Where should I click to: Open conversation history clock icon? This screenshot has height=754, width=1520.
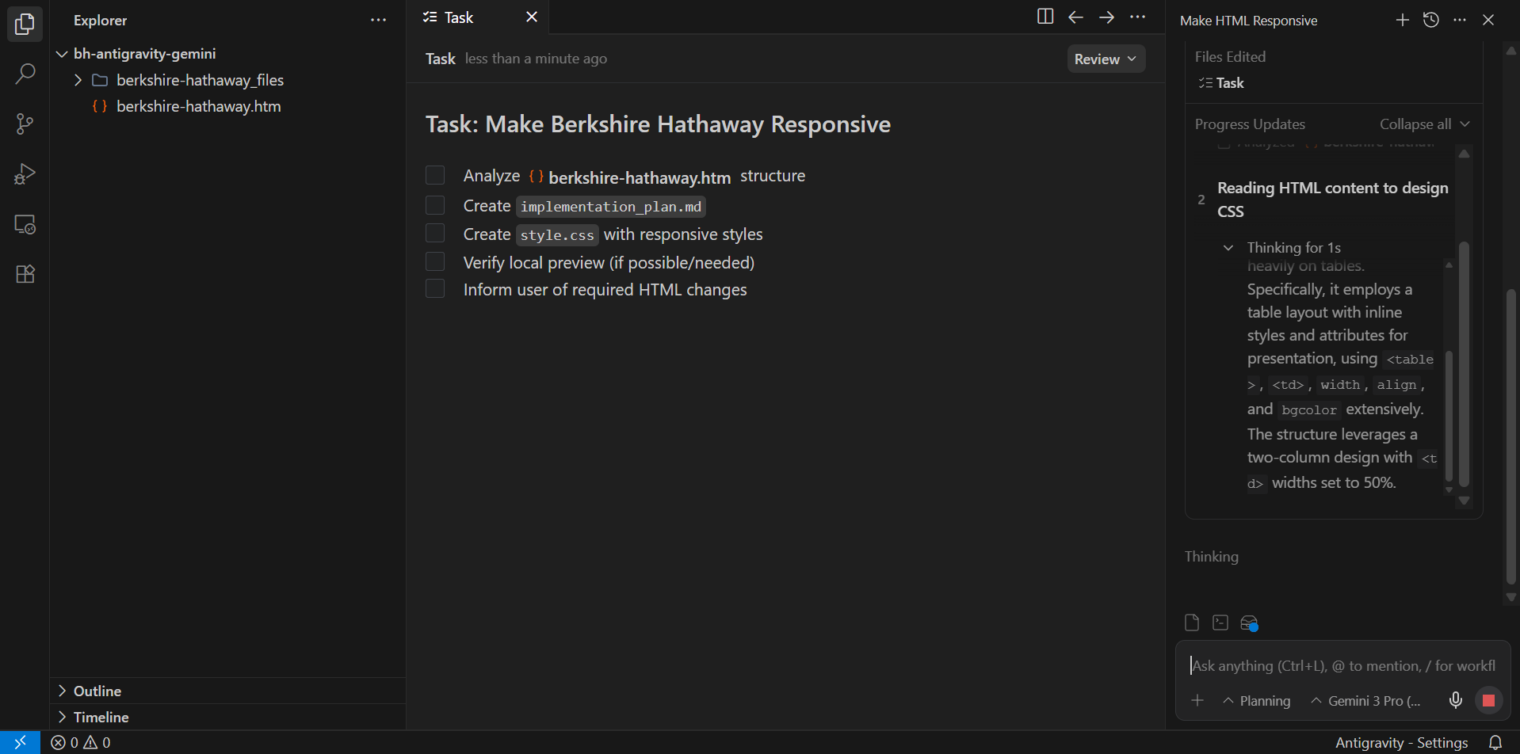click(1431, 20)
